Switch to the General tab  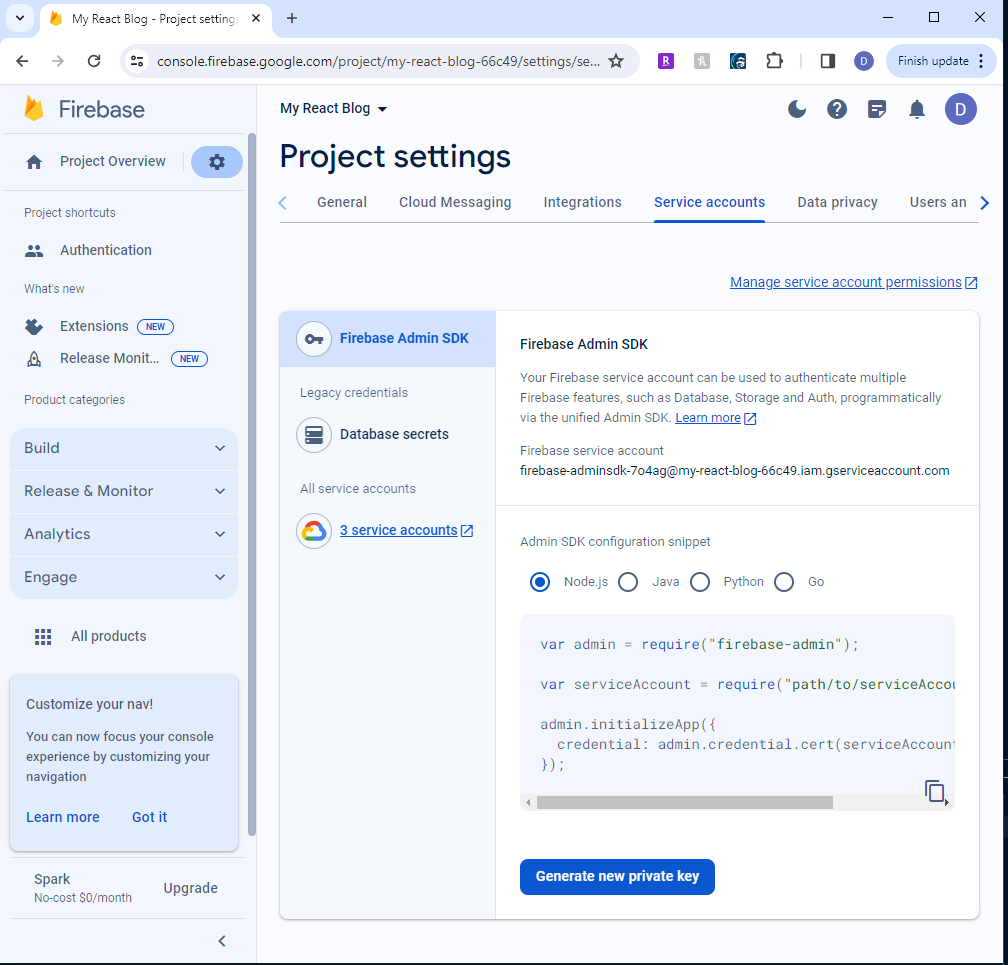(342, 203)
